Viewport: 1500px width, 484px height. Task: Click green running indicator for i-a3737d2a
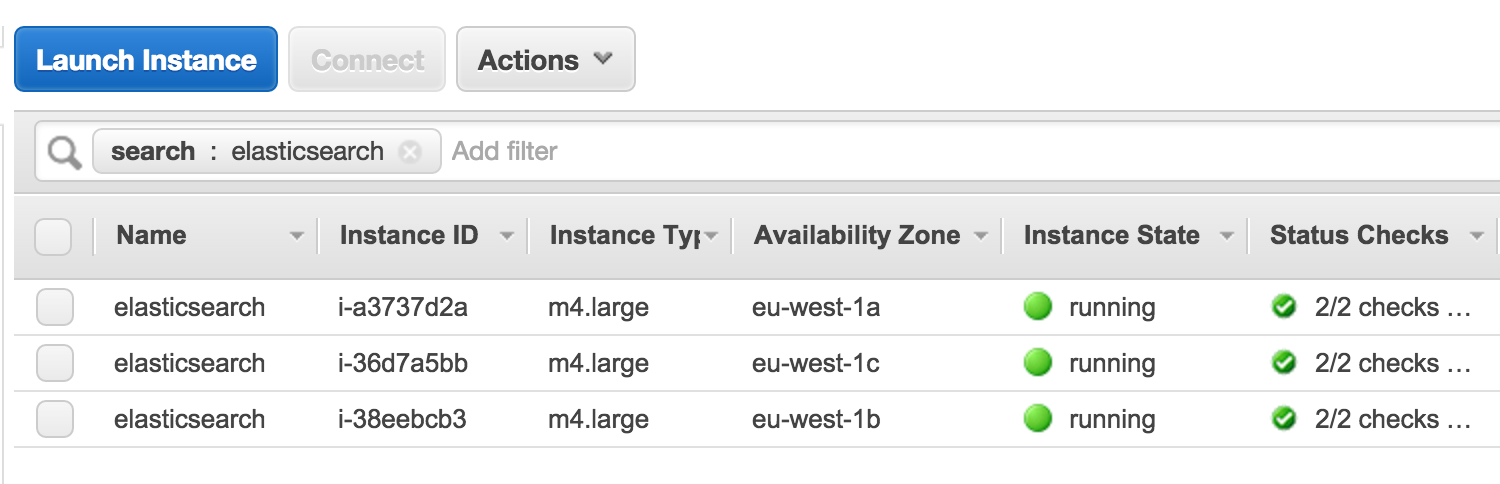pyautogui.click(x=1038, y=307)
